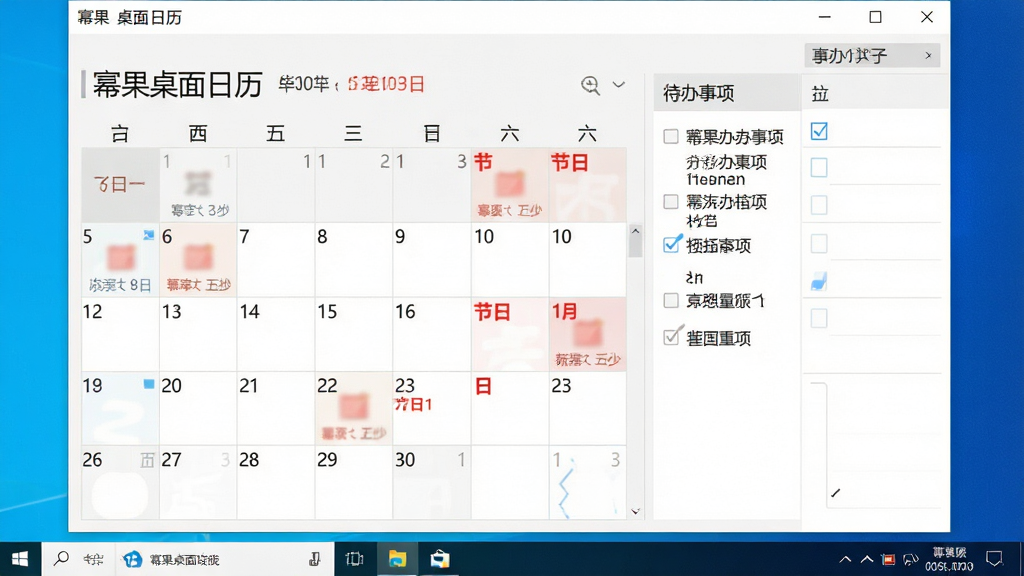
Task: Open taskbar search magnifier
Action: [x=61, y=558]
